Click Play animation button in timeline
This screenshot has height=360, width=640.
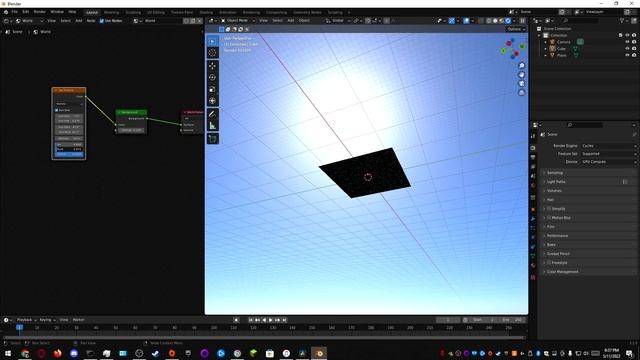(x=271, y=320)
